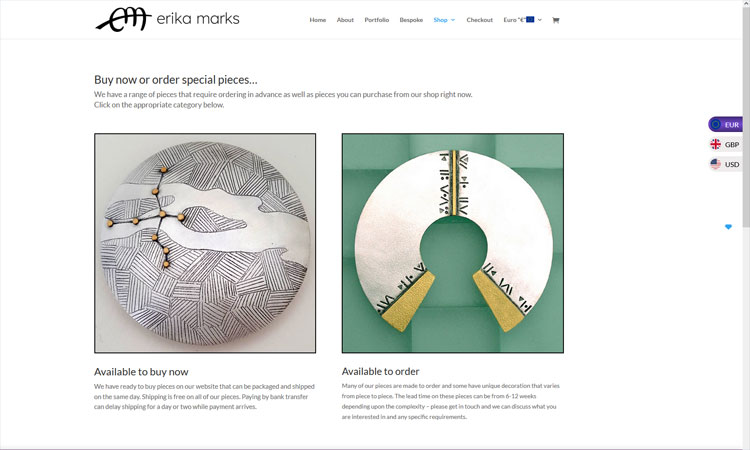
Task: Click the UK flag beside GBP
Action: click(x=716, y=144)
